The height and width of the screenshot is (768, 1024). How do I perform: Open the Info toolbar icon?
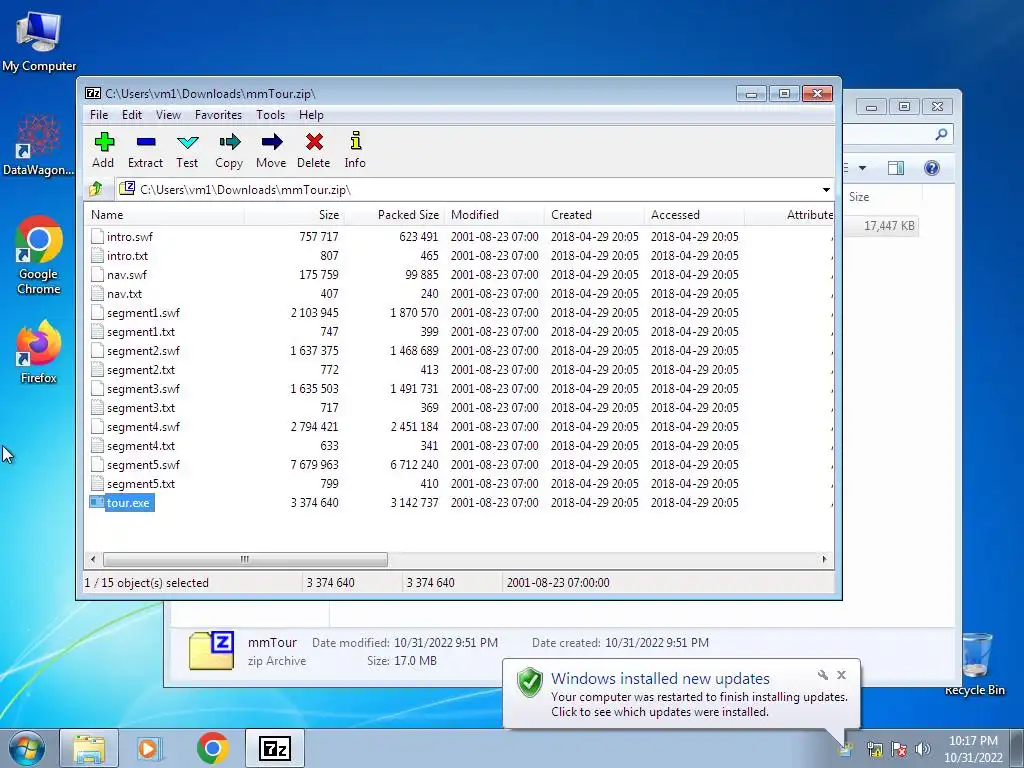355,142
